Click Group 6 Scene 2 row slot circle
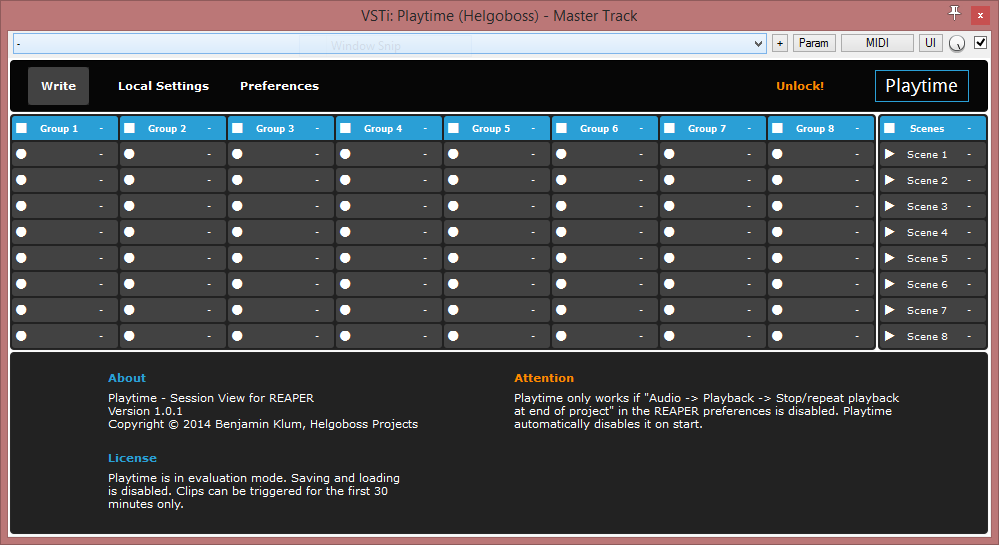 (x=561, y=180)
